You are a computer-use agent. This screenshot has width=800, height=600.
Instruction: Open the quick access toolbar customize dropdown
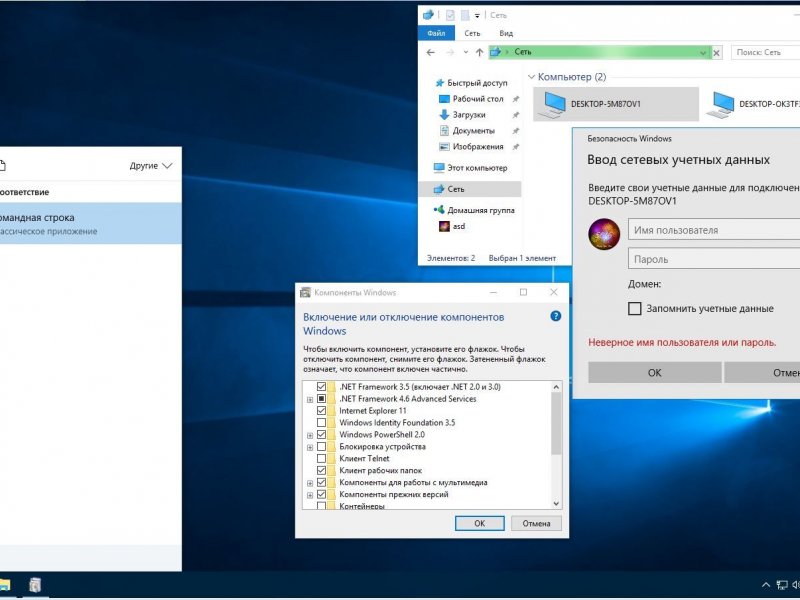(477, 16)
